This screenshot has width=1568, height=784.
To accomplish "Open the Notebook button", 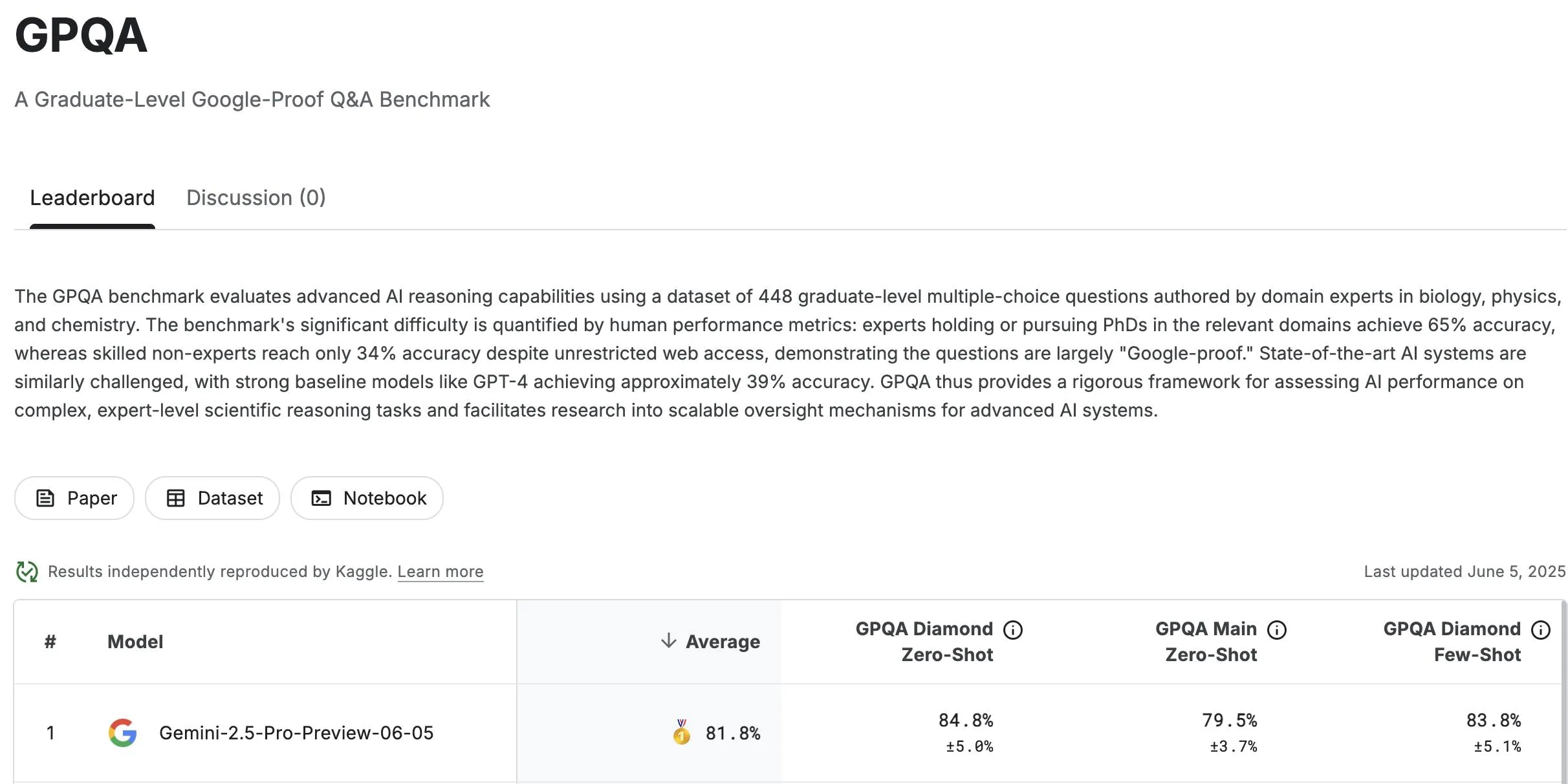I will pyautogui.click(x=366, y=498).
